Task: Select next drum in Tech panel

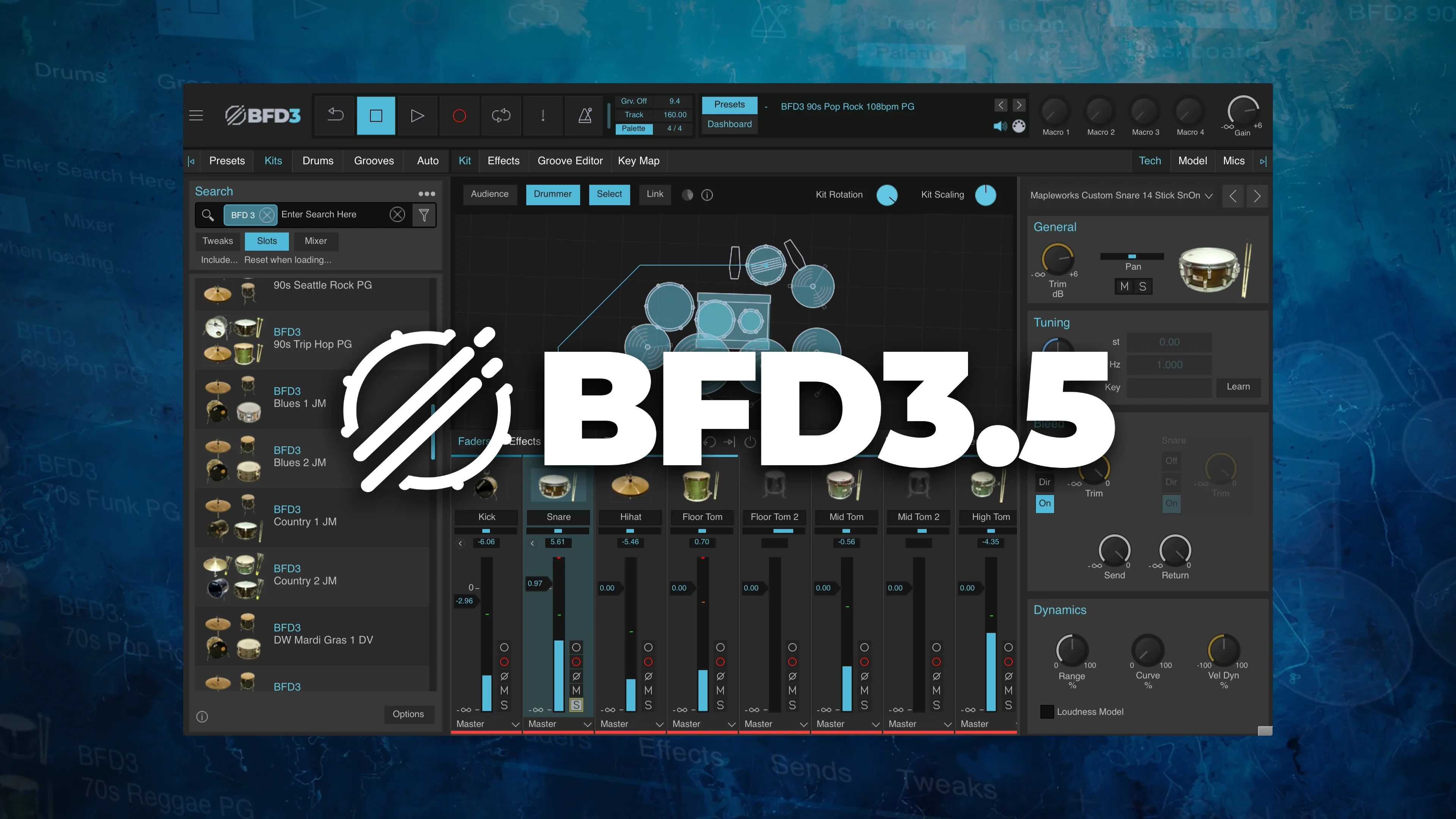Action: [x=1257, y=196]
